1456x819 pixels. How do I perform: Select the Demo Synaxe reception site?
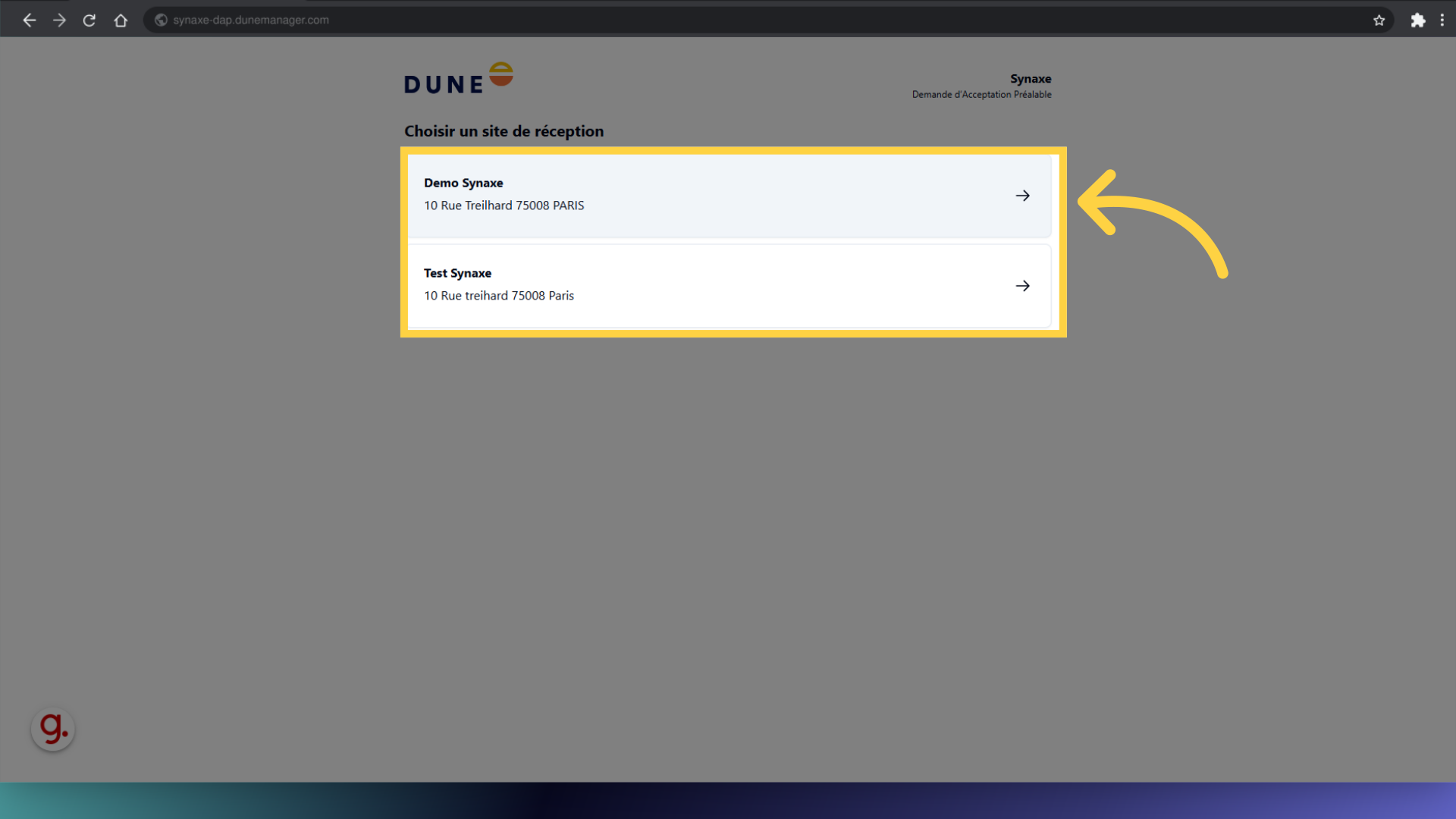pos(728,195)
